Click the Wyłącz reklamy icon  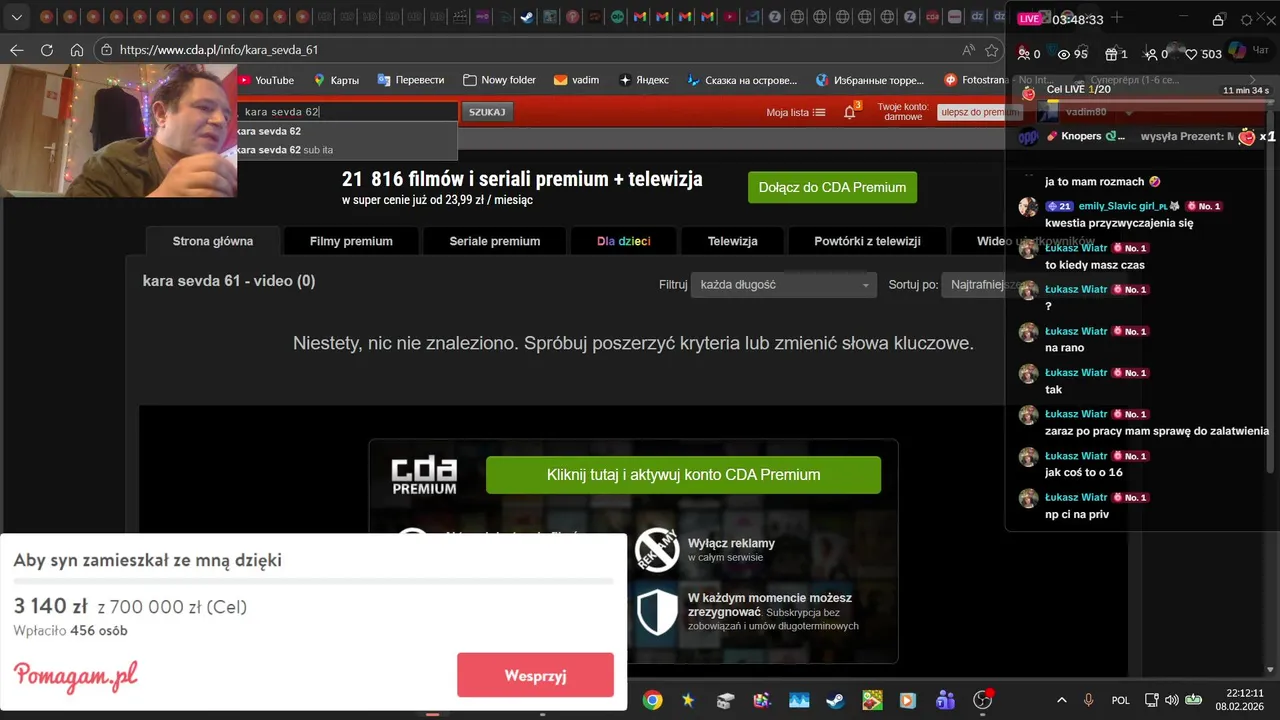[x=657, y=550]
